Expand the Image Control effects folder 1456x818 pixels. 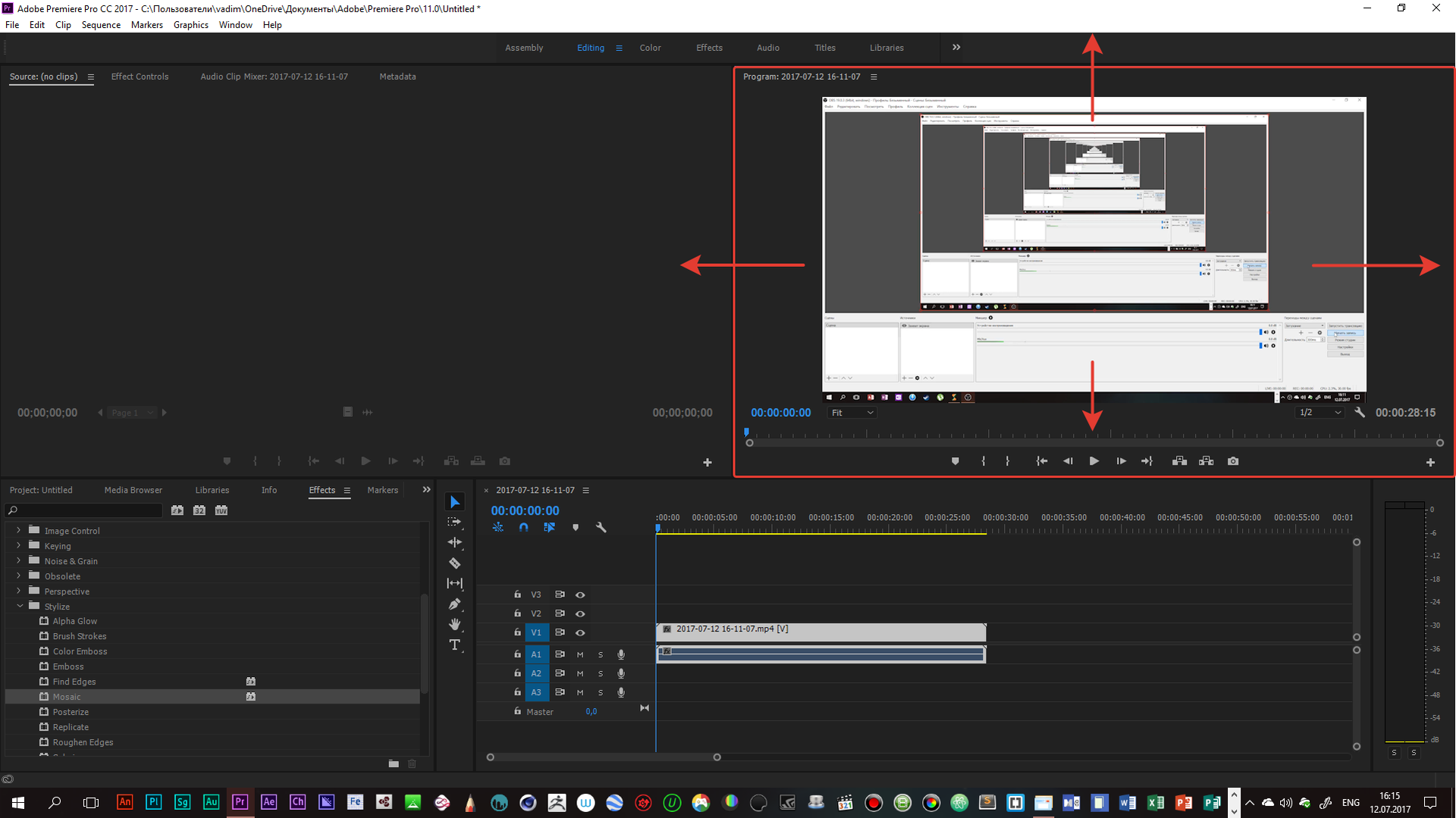(19, 530)
